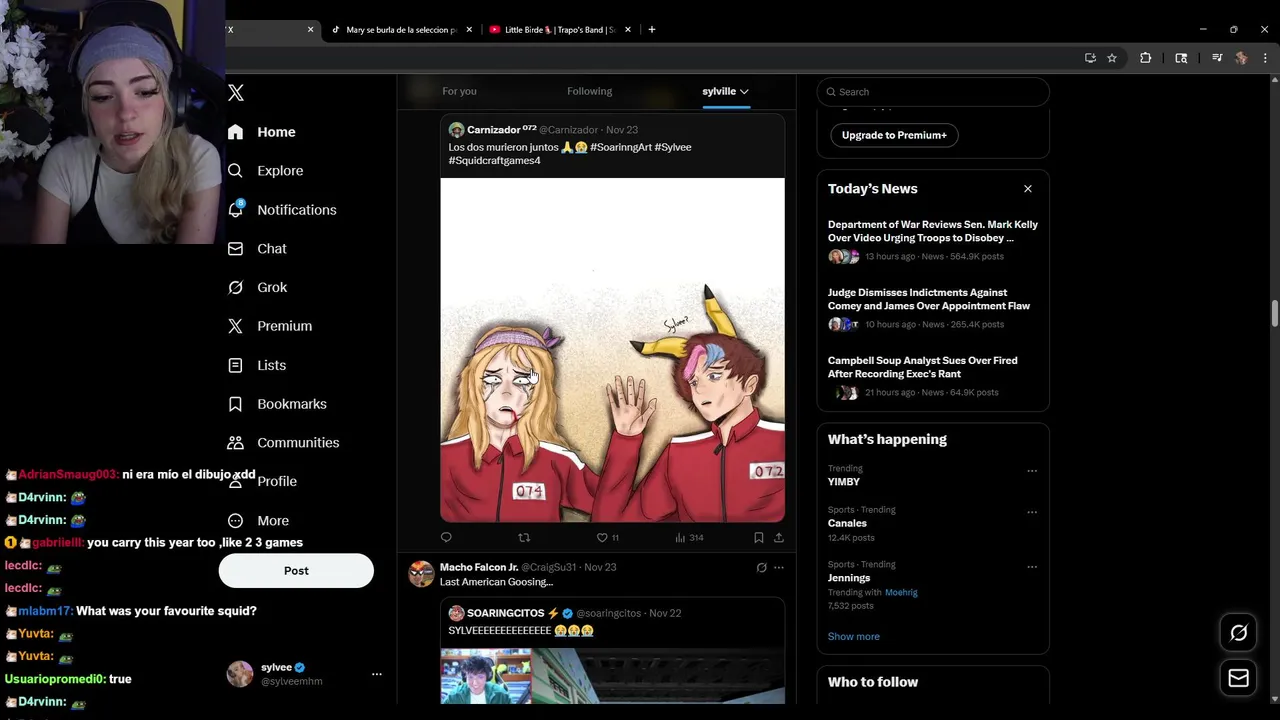Open the More menu in sidebar

point(259,521)
